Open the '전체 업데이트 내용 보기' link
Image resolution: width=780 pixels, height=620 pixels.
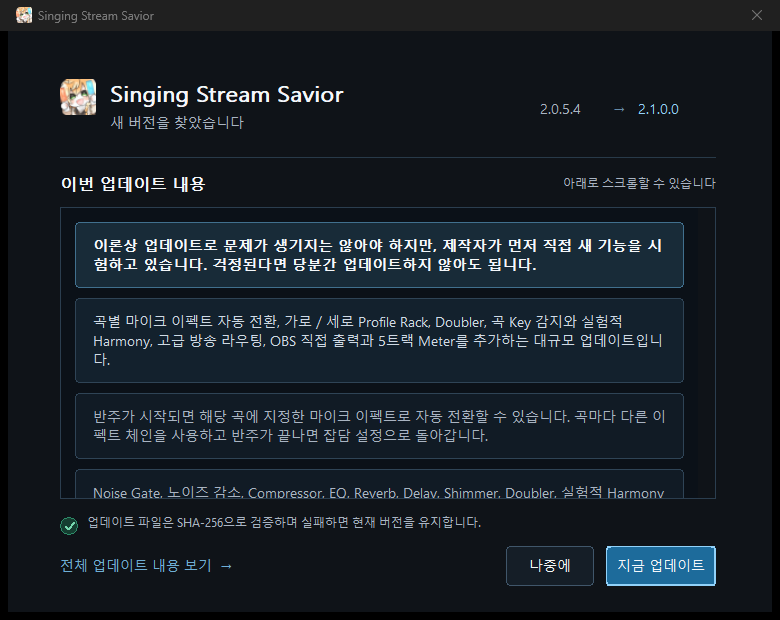point(146,566)
